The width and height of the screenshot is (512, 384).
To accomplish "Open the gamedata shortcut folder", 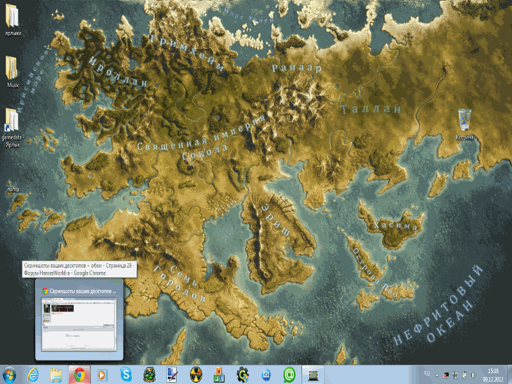I will 12,127.
